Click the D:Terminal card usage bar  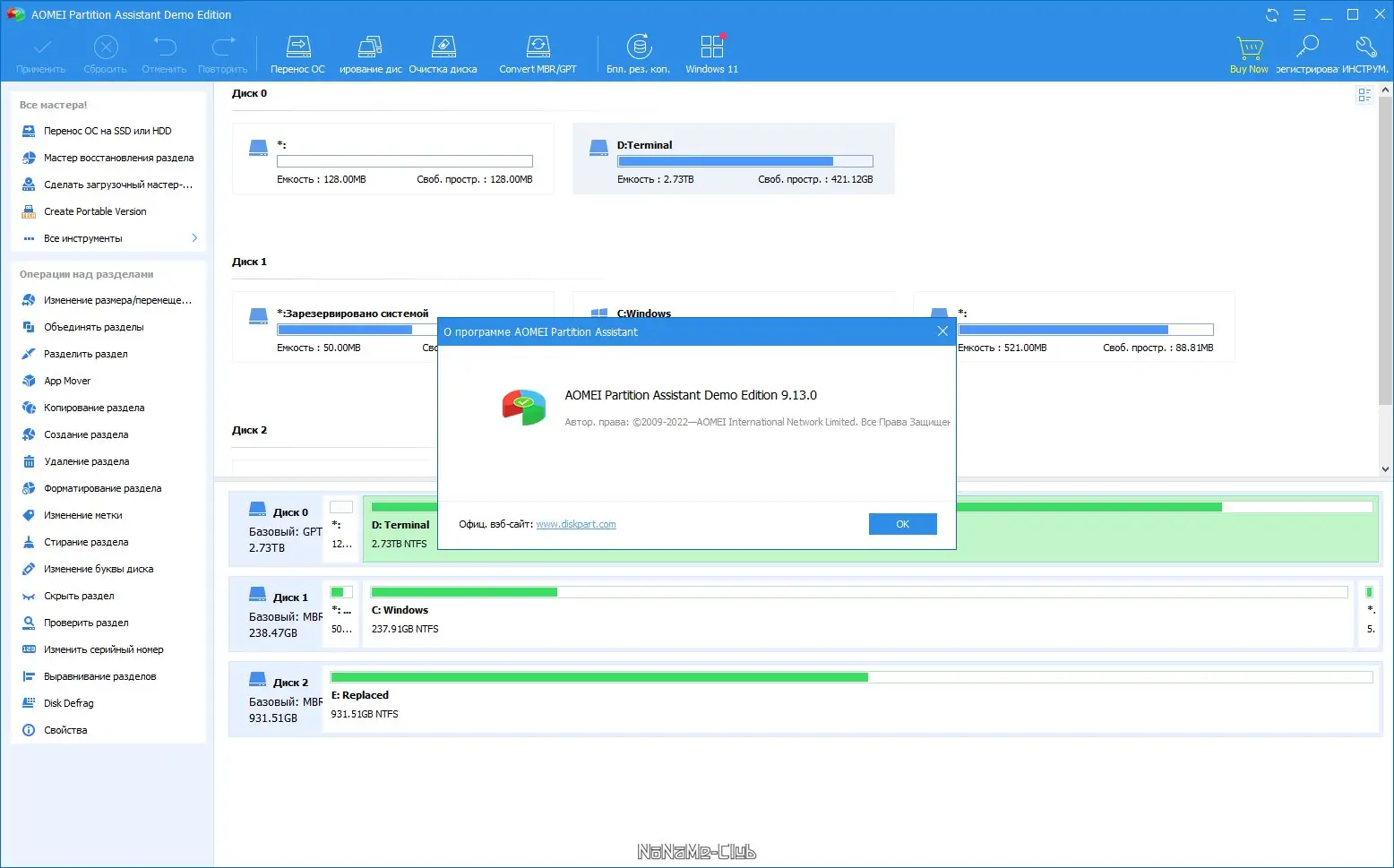pos(745,161)
